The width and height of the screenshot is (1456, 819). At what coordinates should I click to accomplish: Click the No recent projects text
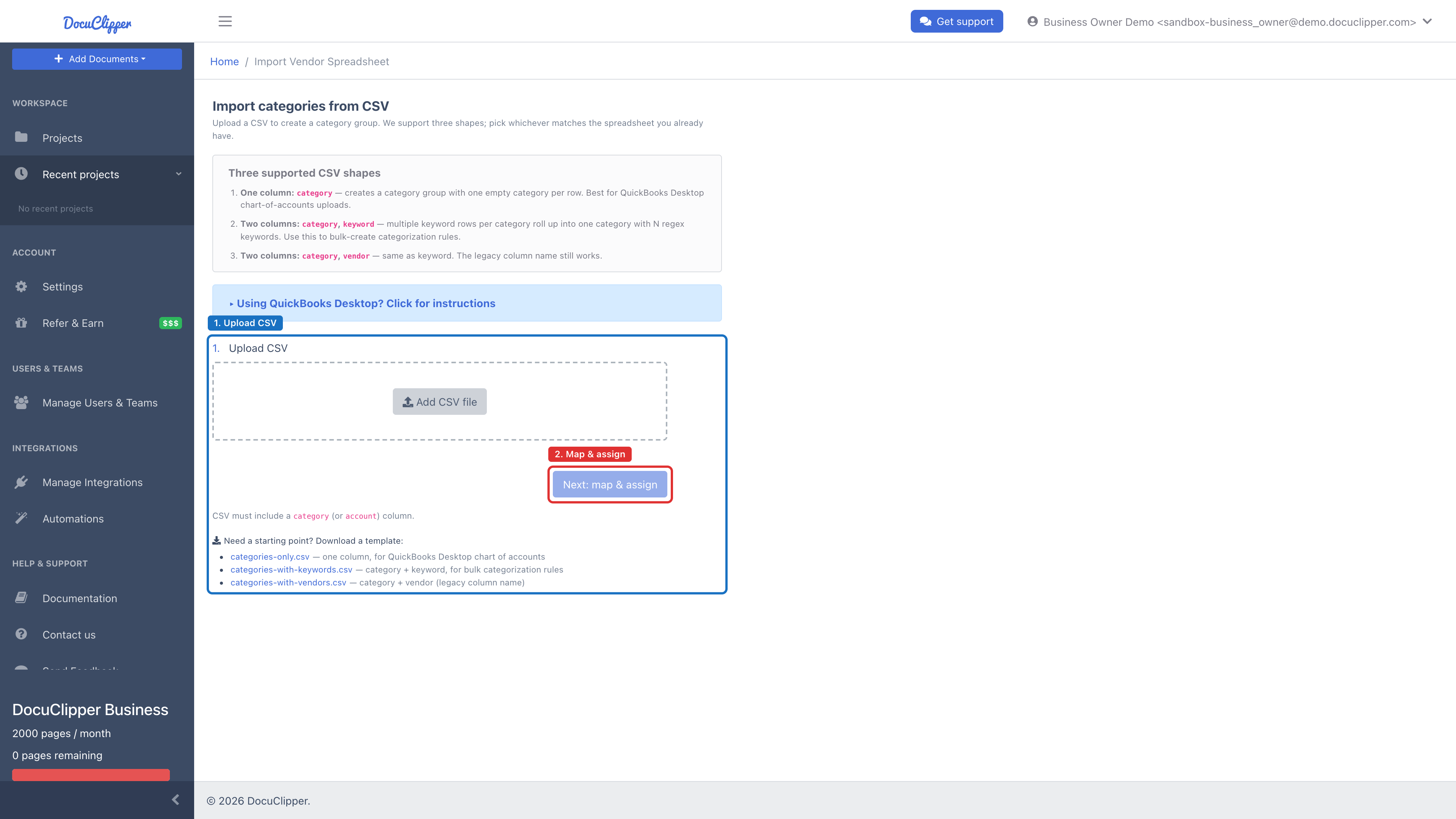55,209
